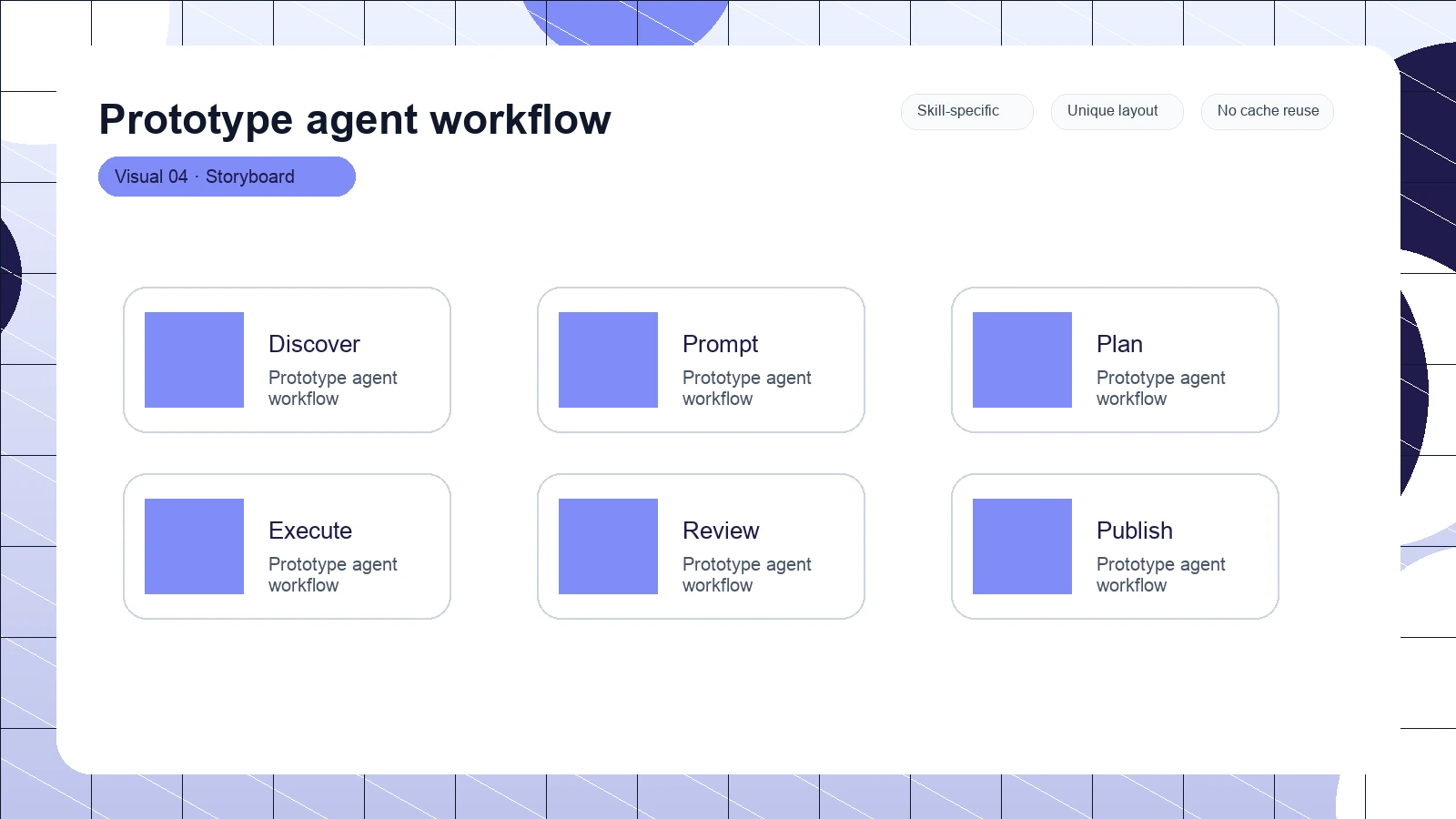Viewport: 1456px width, 819px height.
Task: Click the Visual 04 · Storyboard badge
Action: coord(227,177)
